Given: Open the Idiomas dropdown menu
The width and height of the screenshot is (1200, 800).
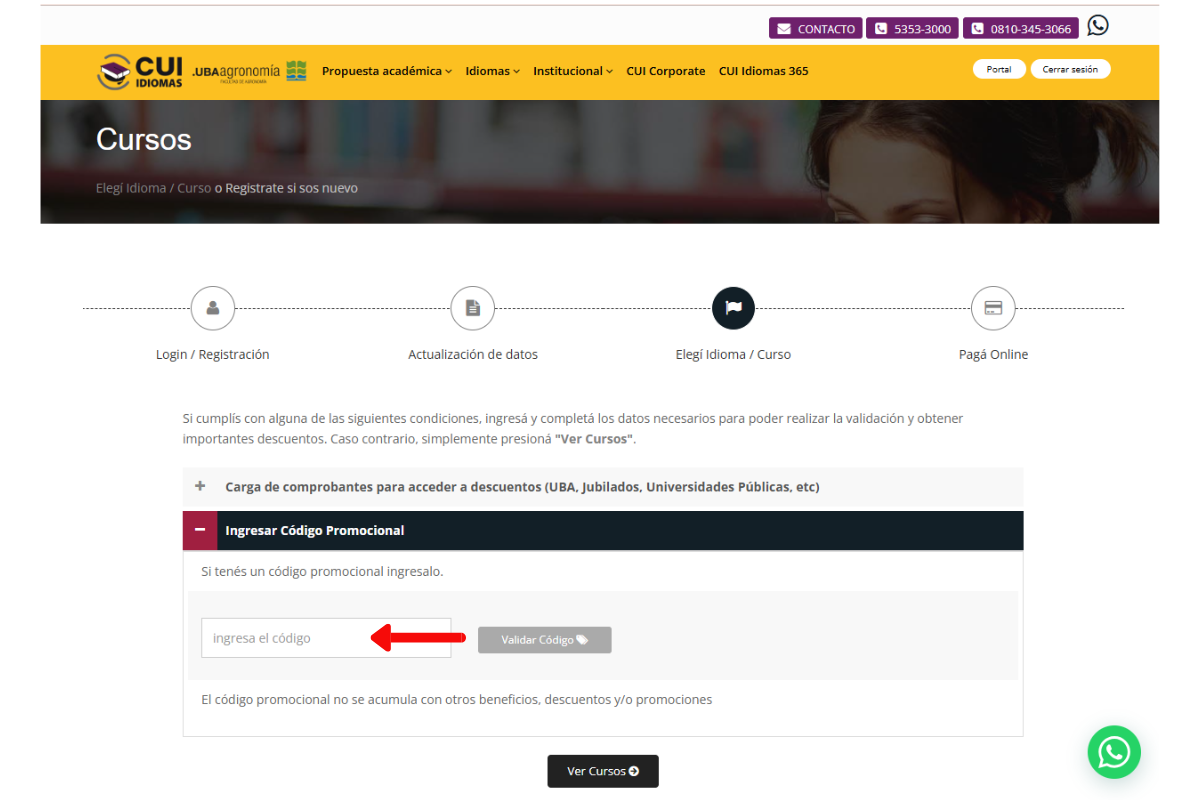Looking at the screenshot, I should click(492, 71).
